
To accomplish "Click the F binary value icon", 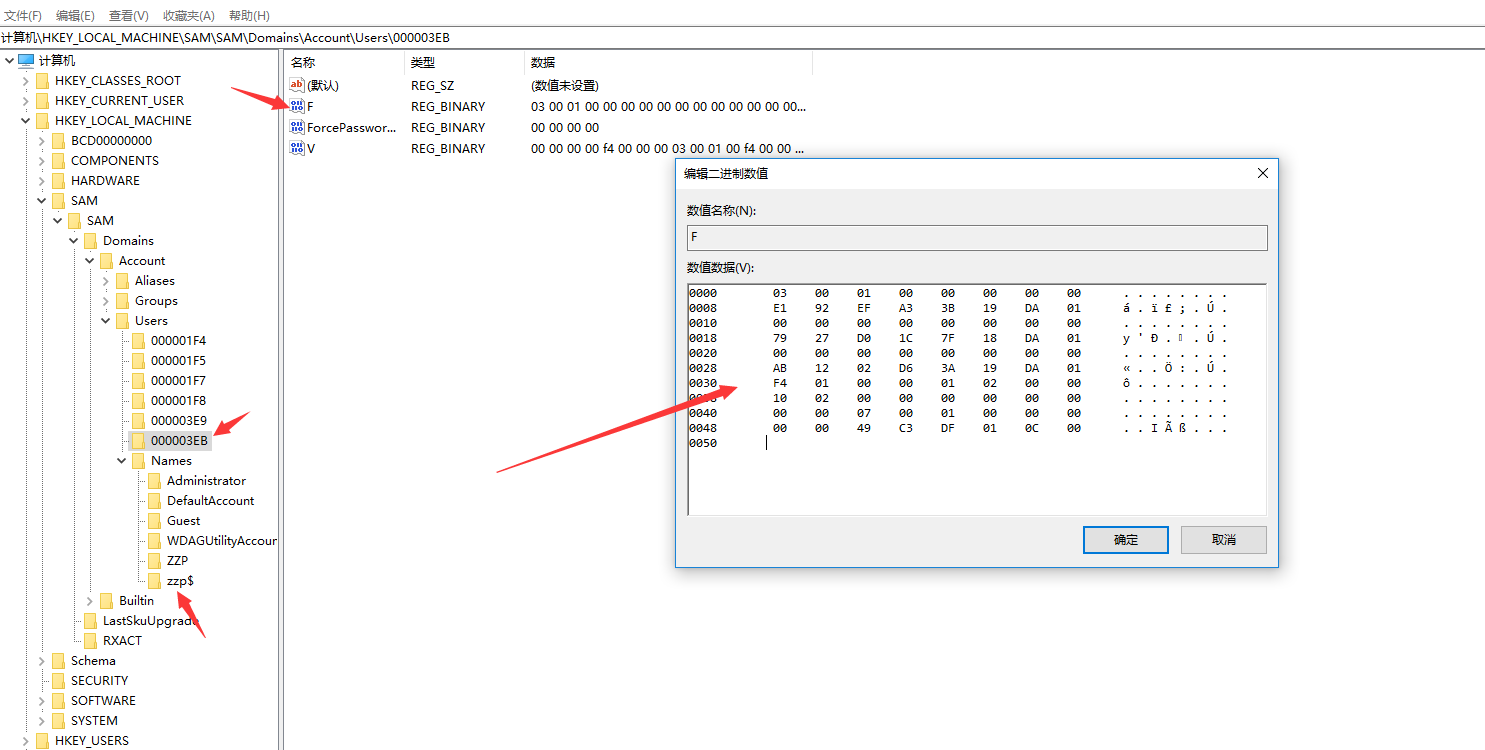I will [x=297, y=106].
